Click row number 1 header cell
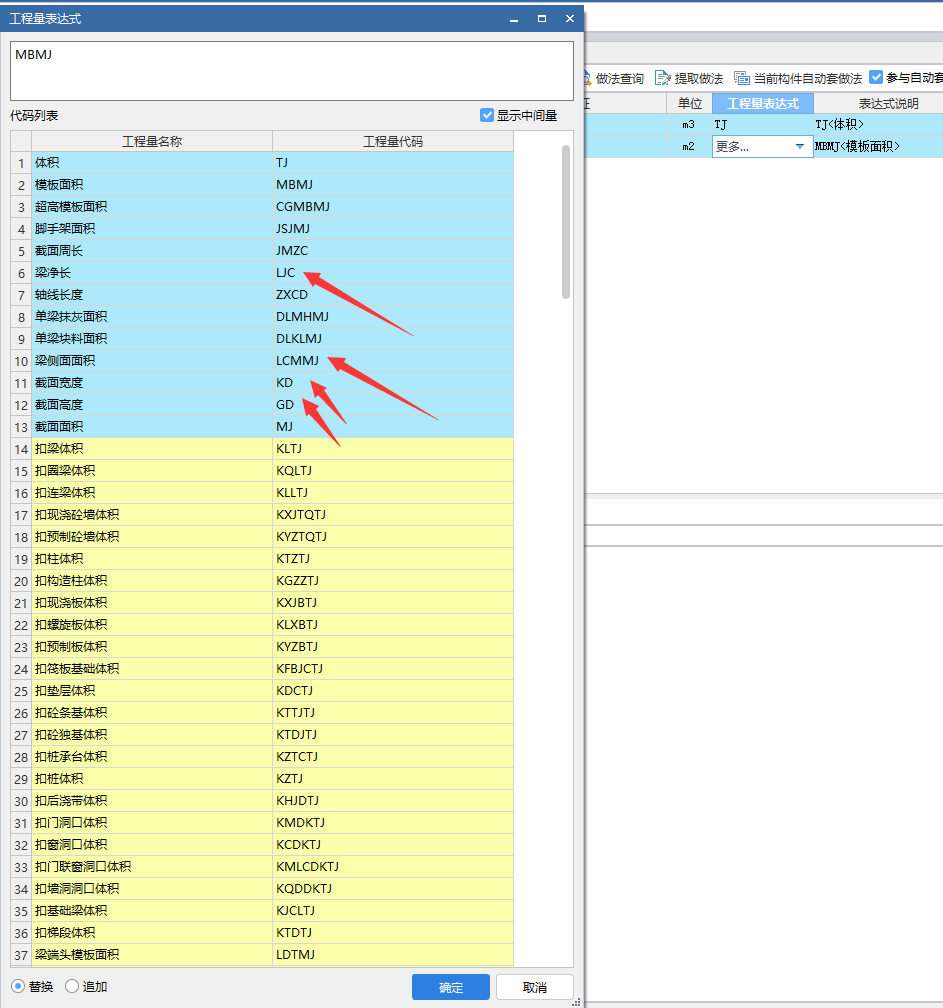 [x=21, y=163]
